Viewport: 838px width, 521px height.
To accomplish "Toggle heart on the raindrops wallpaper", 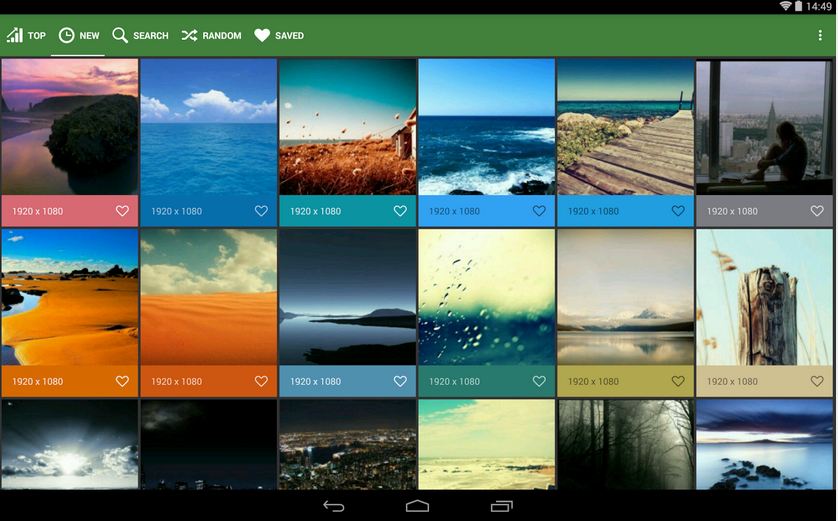I will point(539,381).
